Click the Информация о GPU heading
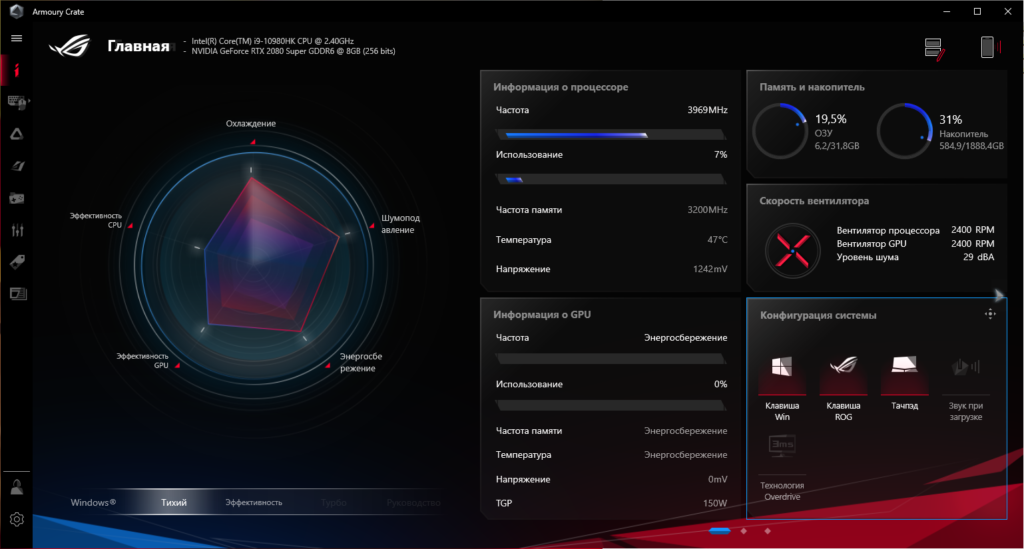Screen dimensions: 1024x549 click(x=541, y=314)
